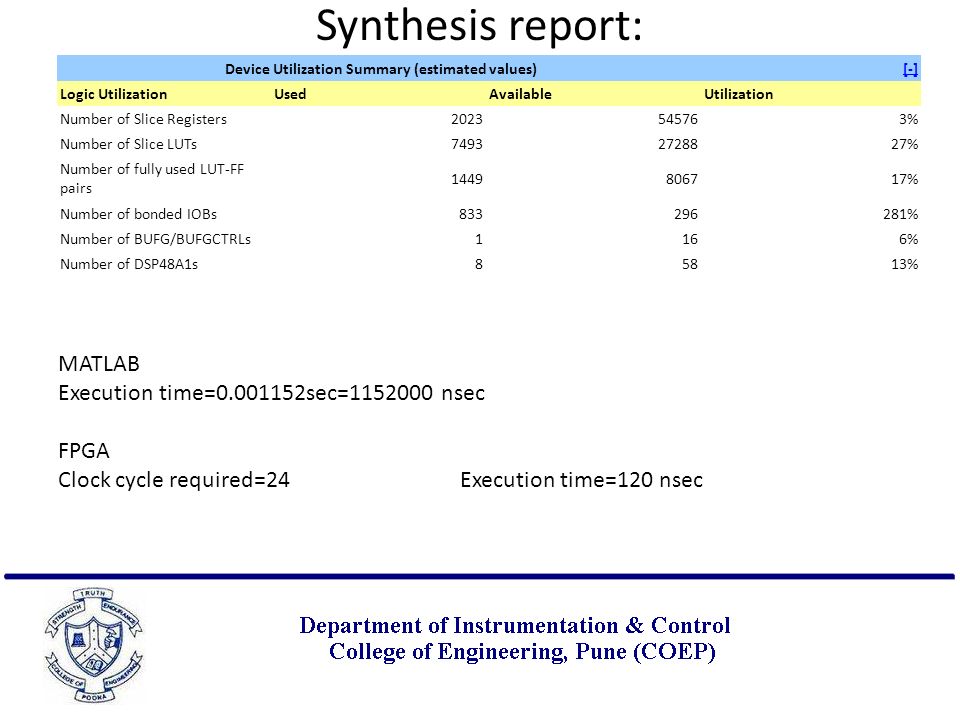Click the 'FPGA' heading

pyautogui.click(x=84, y=451)
